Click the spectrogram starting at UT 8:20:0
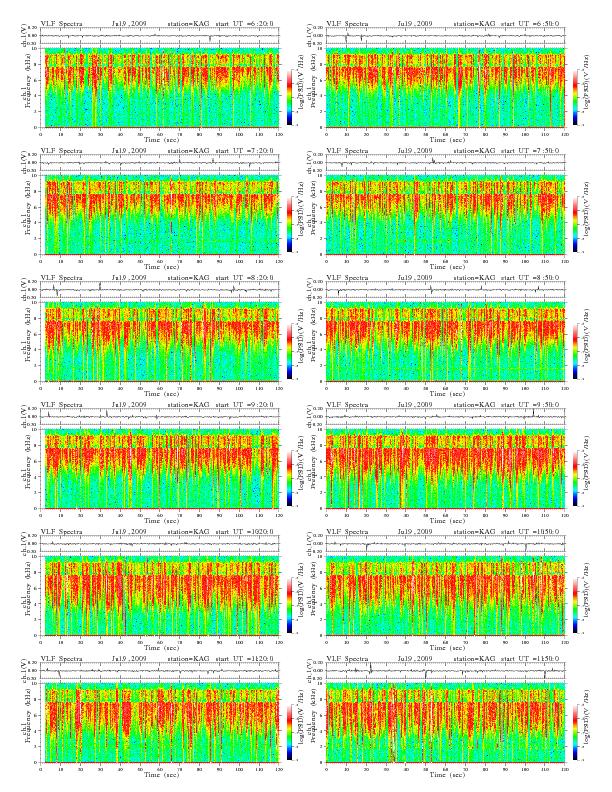 pos(160,342)
